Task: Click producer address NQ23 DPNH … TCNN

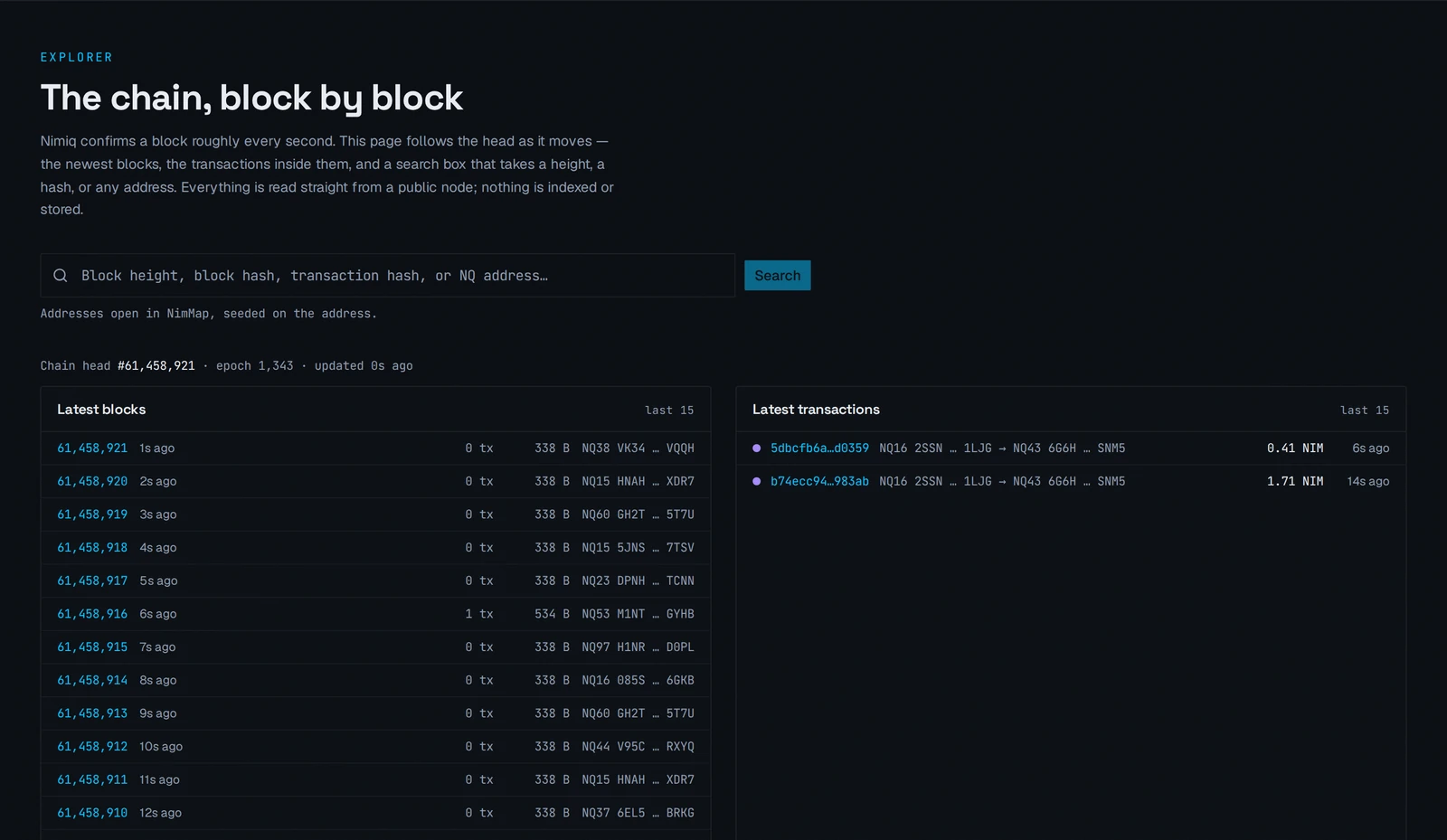Action: click(x=638, y=581)
